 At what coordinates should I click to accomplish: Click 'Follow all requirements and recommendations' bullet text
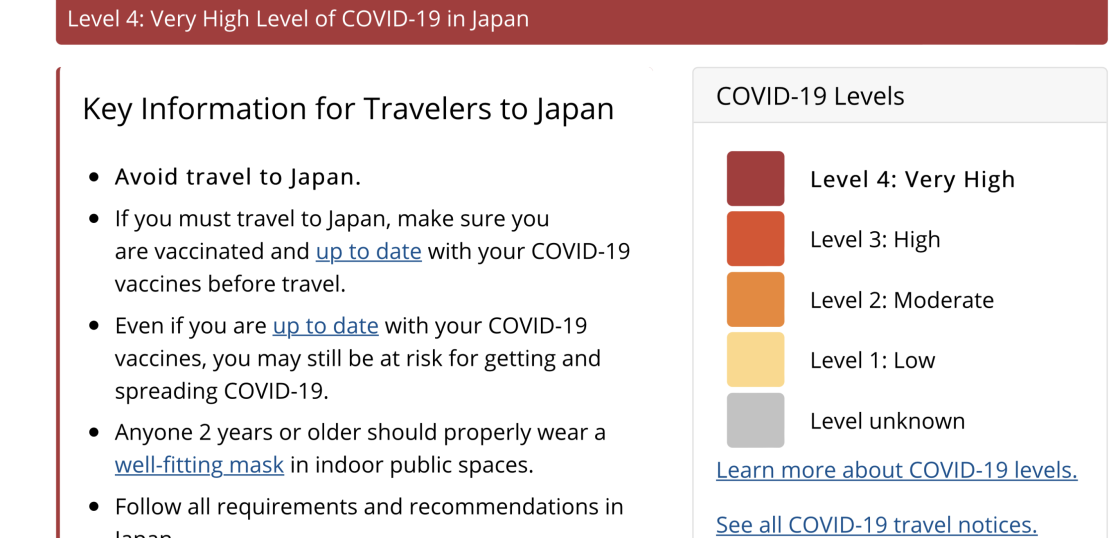tap(369, 507)
